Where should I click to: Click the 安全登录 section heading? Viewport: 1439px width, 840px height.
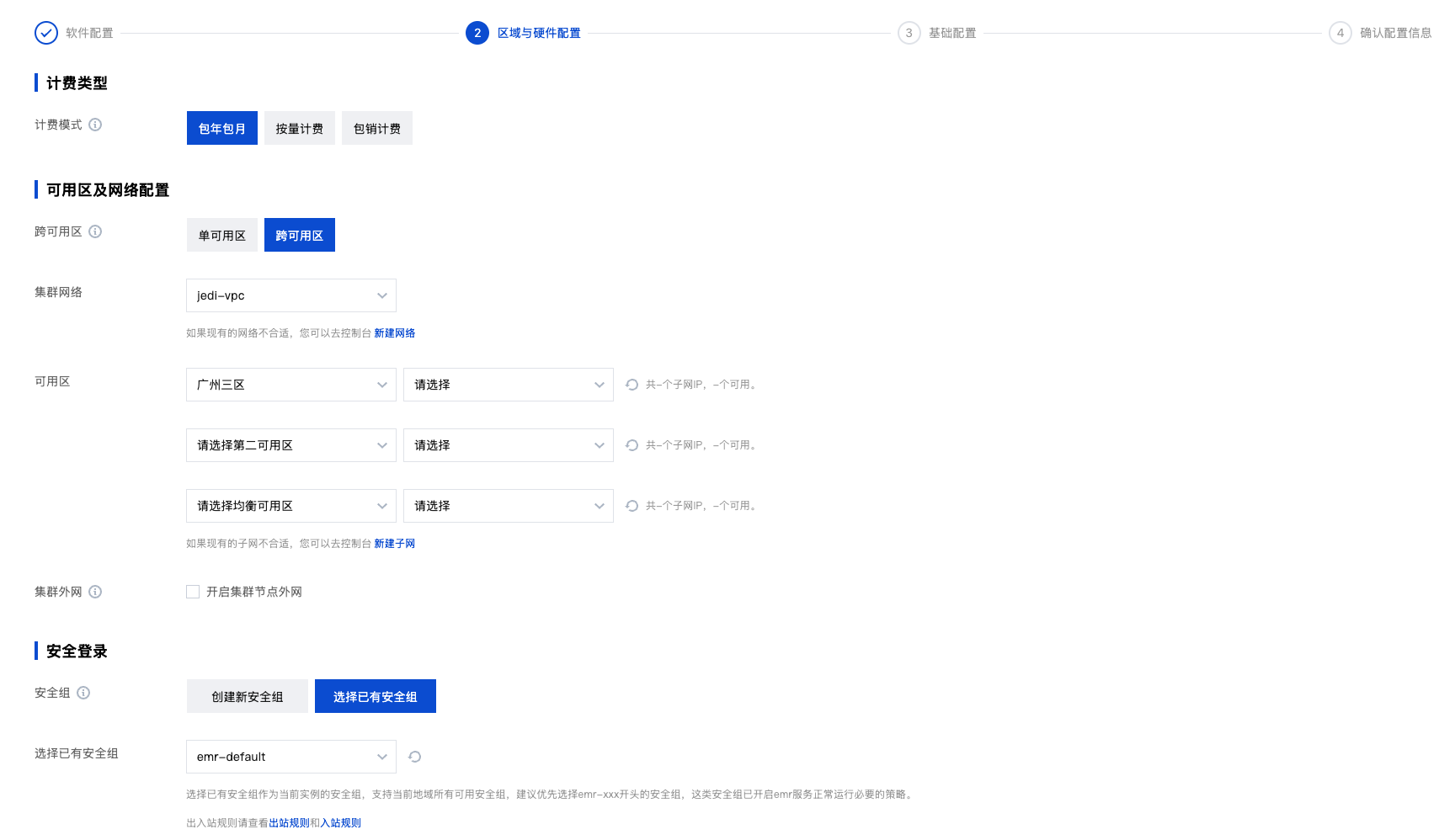(77, 651)
